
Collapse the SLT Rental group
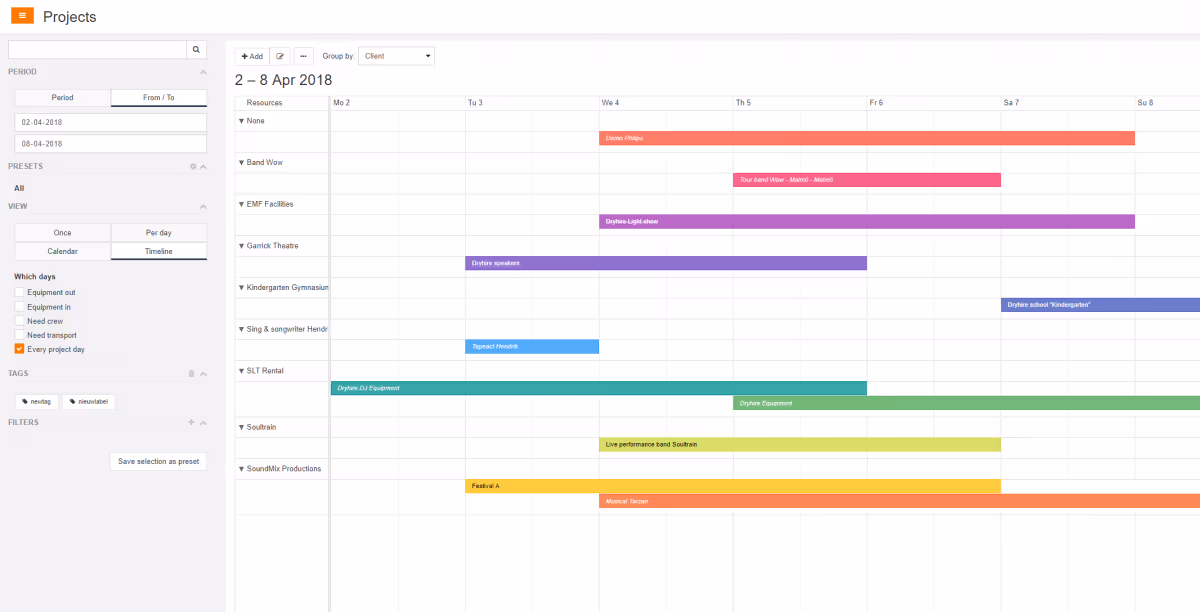click(x=241, y=371)
